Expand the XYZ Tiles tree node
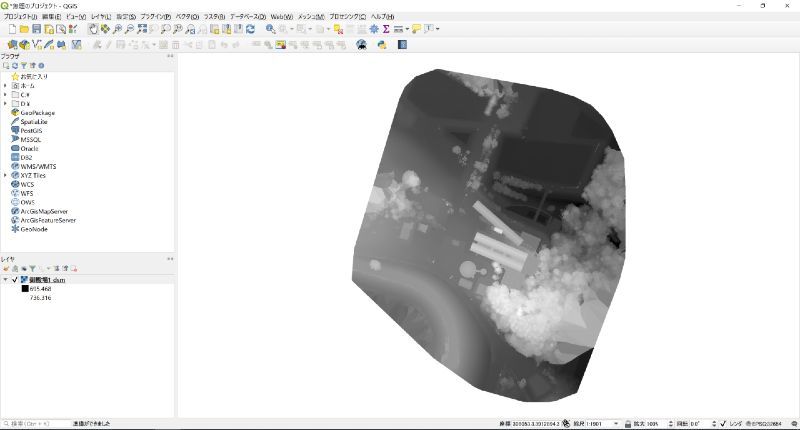The image size is (800, 430). coord(5,175)
